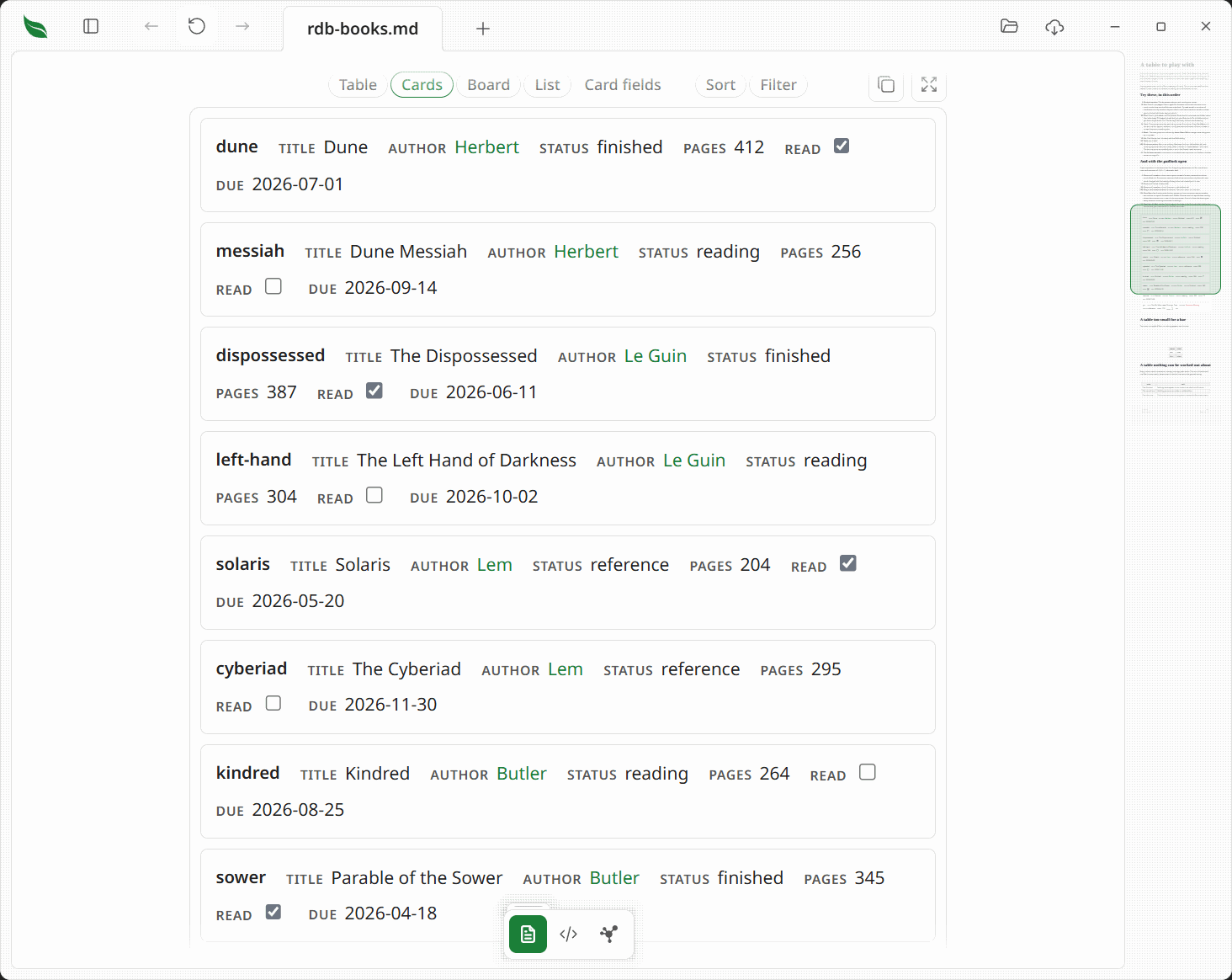Viewport: 1232px width, 980px height.
Task: Switch to source code view icon
Action: point(569,934)
